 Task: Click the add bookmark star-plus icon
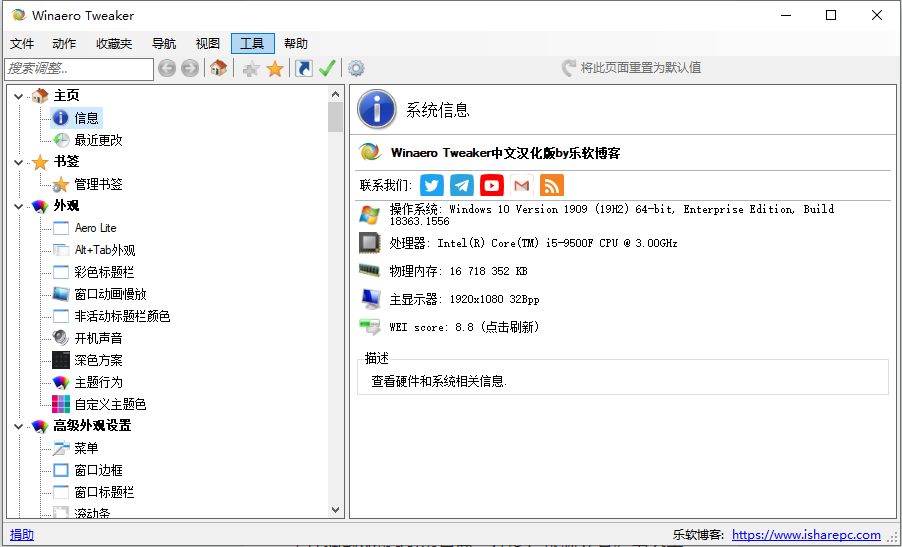(x=251, y=69)
